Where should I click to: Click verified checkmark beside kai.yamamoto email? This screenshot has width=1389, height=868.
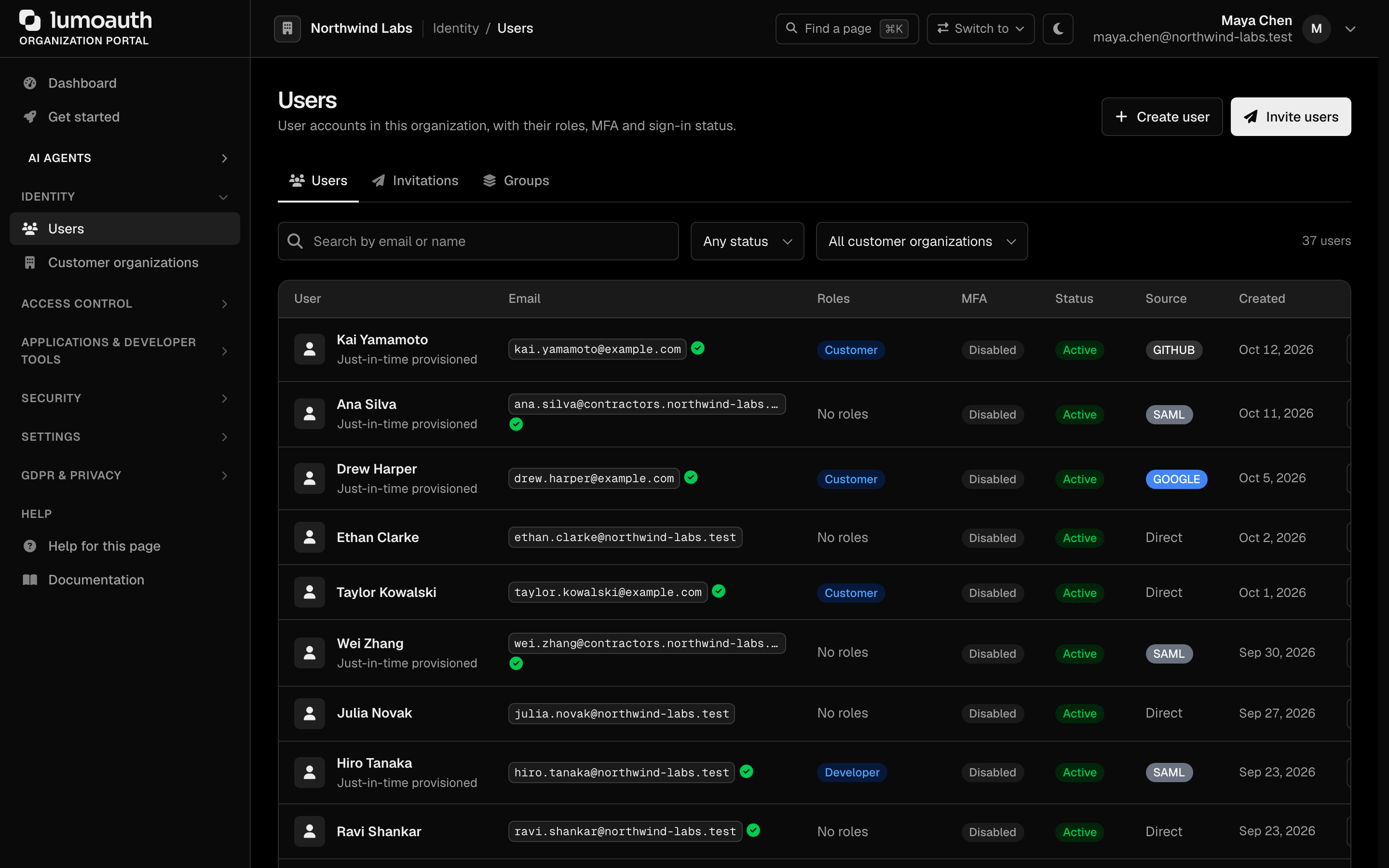point(698,348)
